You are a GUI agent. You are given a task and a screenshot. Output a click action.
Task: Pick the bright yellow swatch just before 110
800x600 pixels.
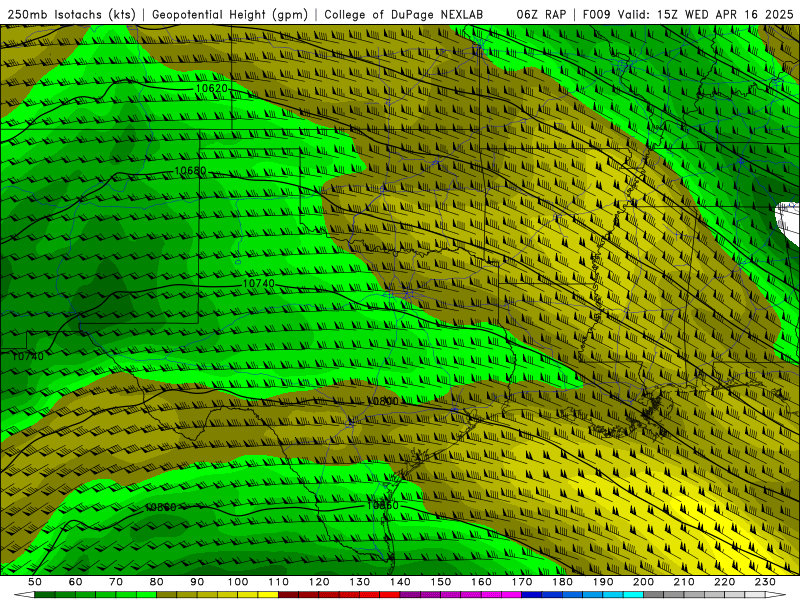tap(268, 595)
